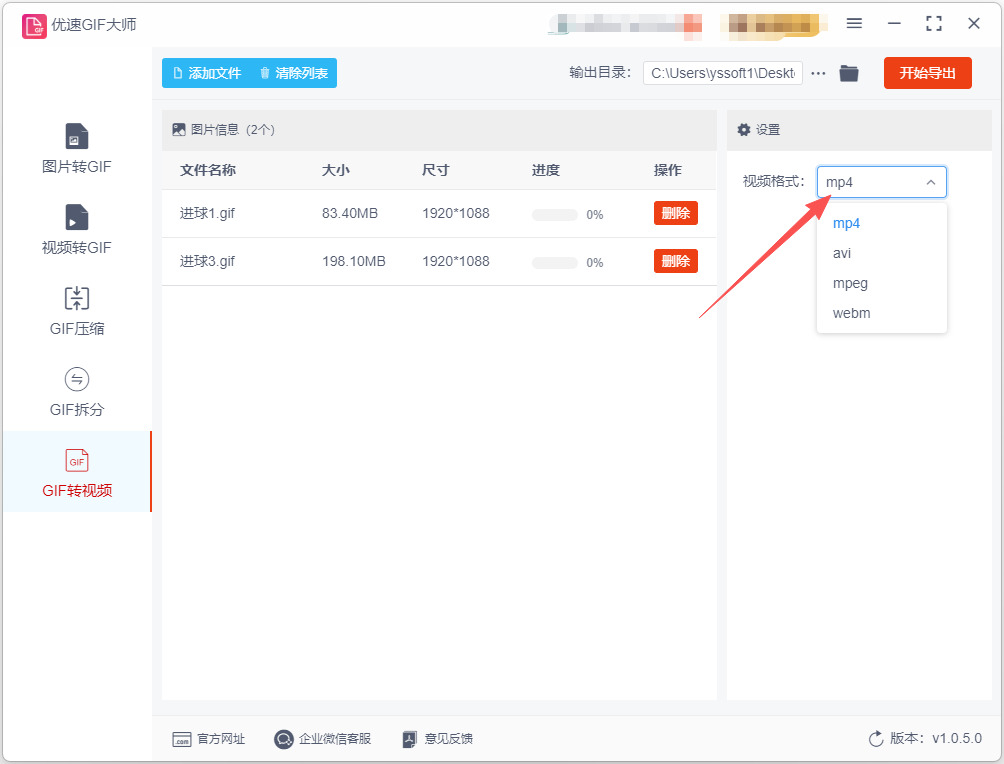Image resolution: width=1004 pixels, height=764 pixels.
Task: Collapse the 视频格式 dropdown chevron
Action: (931, 183)
